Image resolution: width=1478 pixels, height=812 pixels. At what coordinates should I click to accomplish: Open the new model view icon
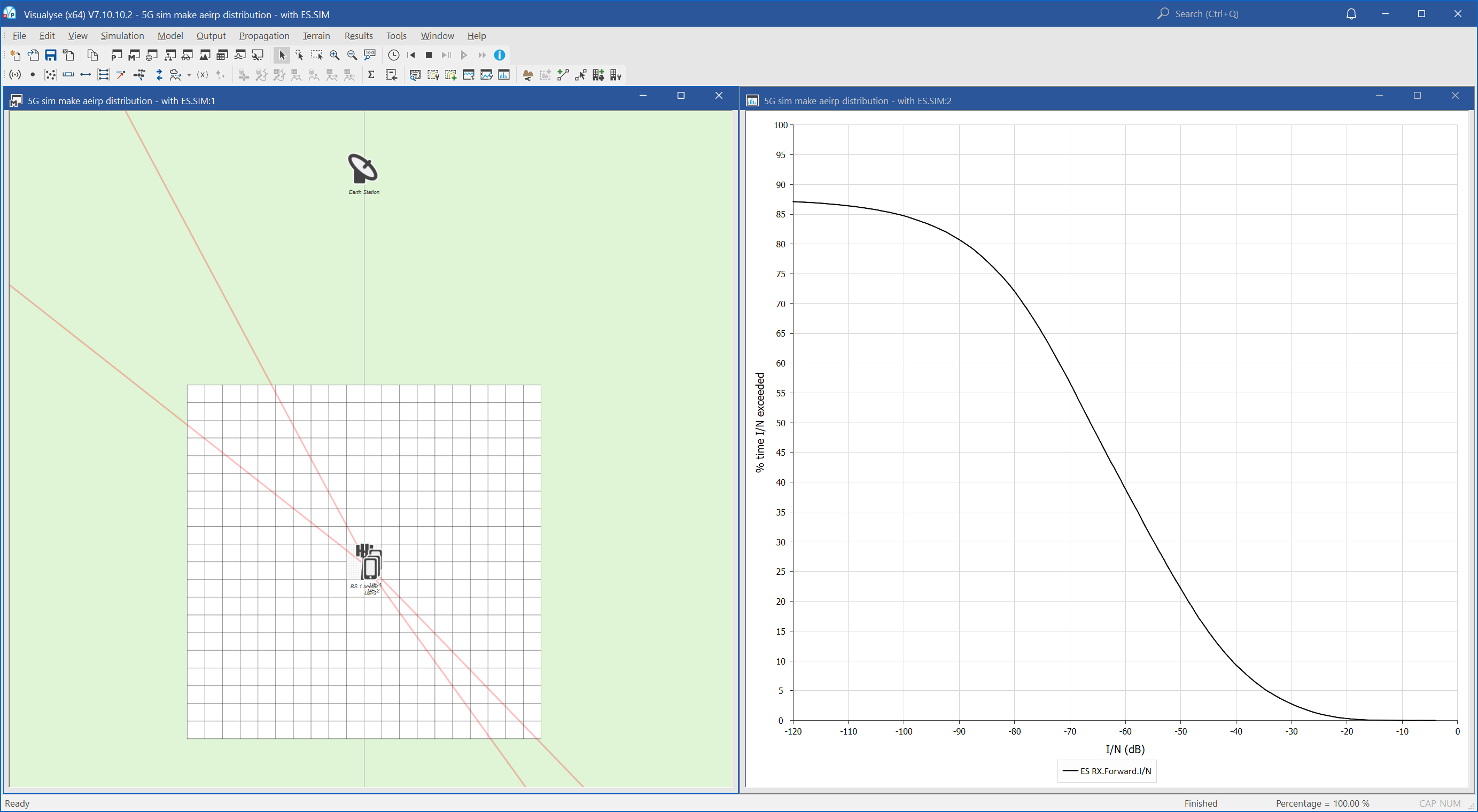point(170,55)
